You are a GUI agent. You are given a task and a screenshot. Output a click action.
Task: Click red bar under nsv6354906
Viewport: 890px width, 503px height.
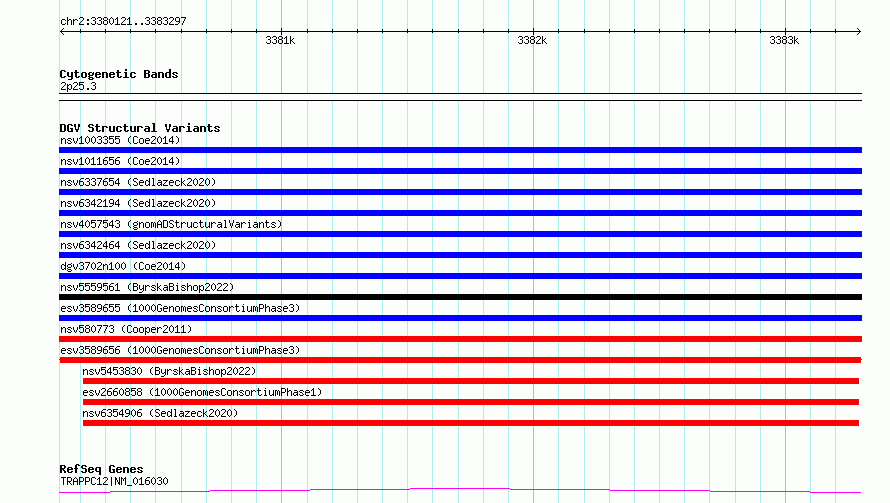click(x=471, y=423)
